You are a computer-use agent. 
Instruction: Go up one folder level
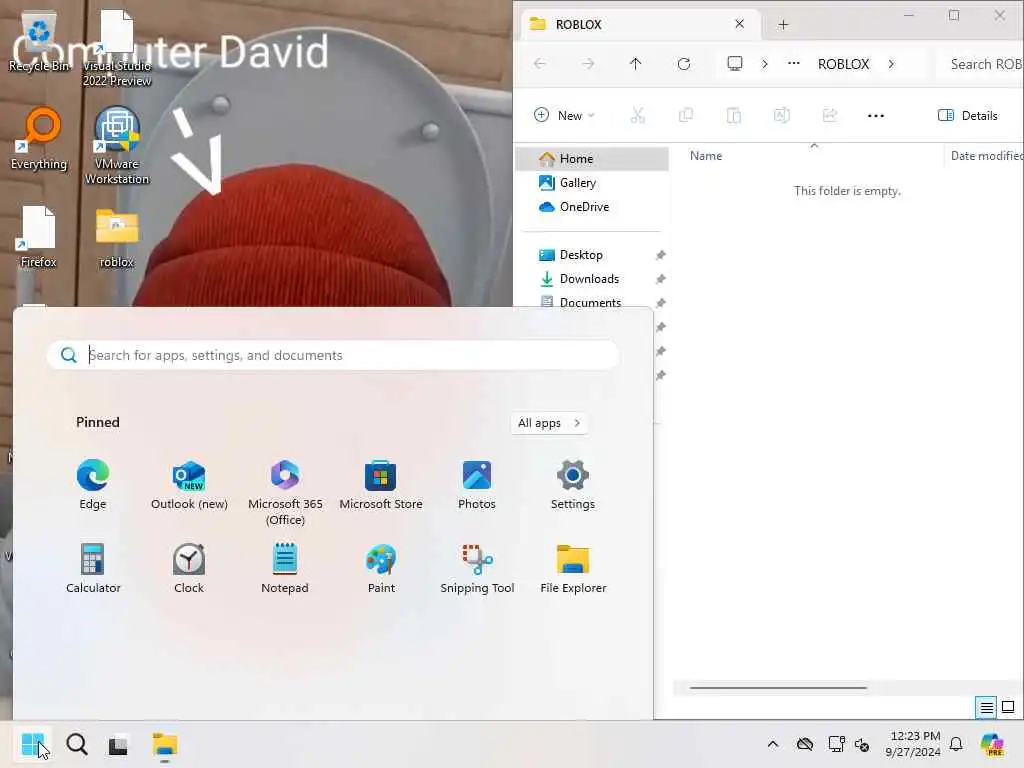point(635,64)
